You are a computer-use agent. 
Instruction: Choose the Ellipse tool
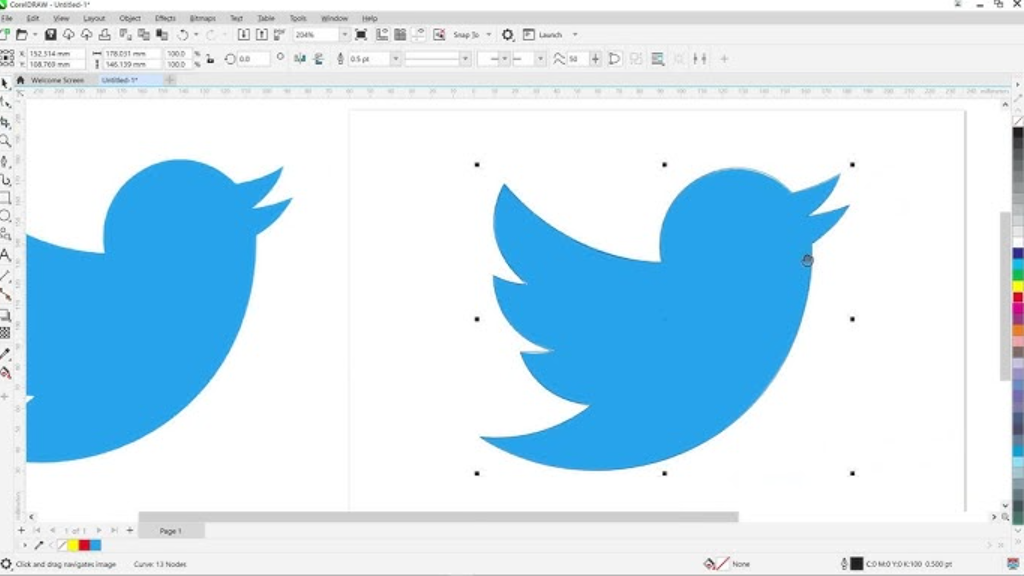[5, 216]
